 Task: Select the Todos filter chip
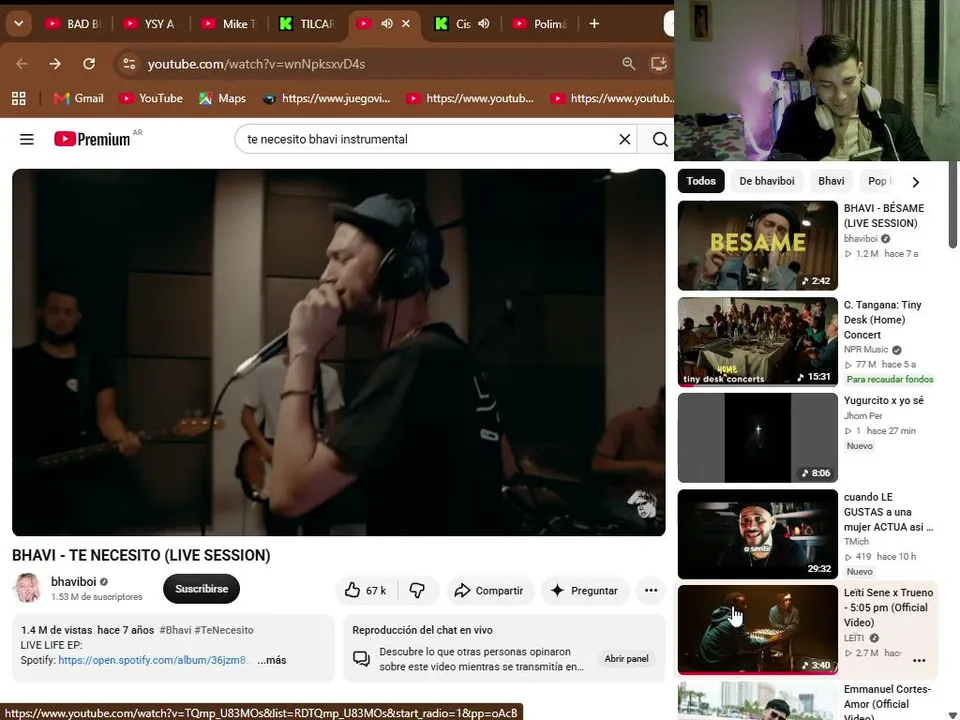pyautogui.click(x=701, y=181)
